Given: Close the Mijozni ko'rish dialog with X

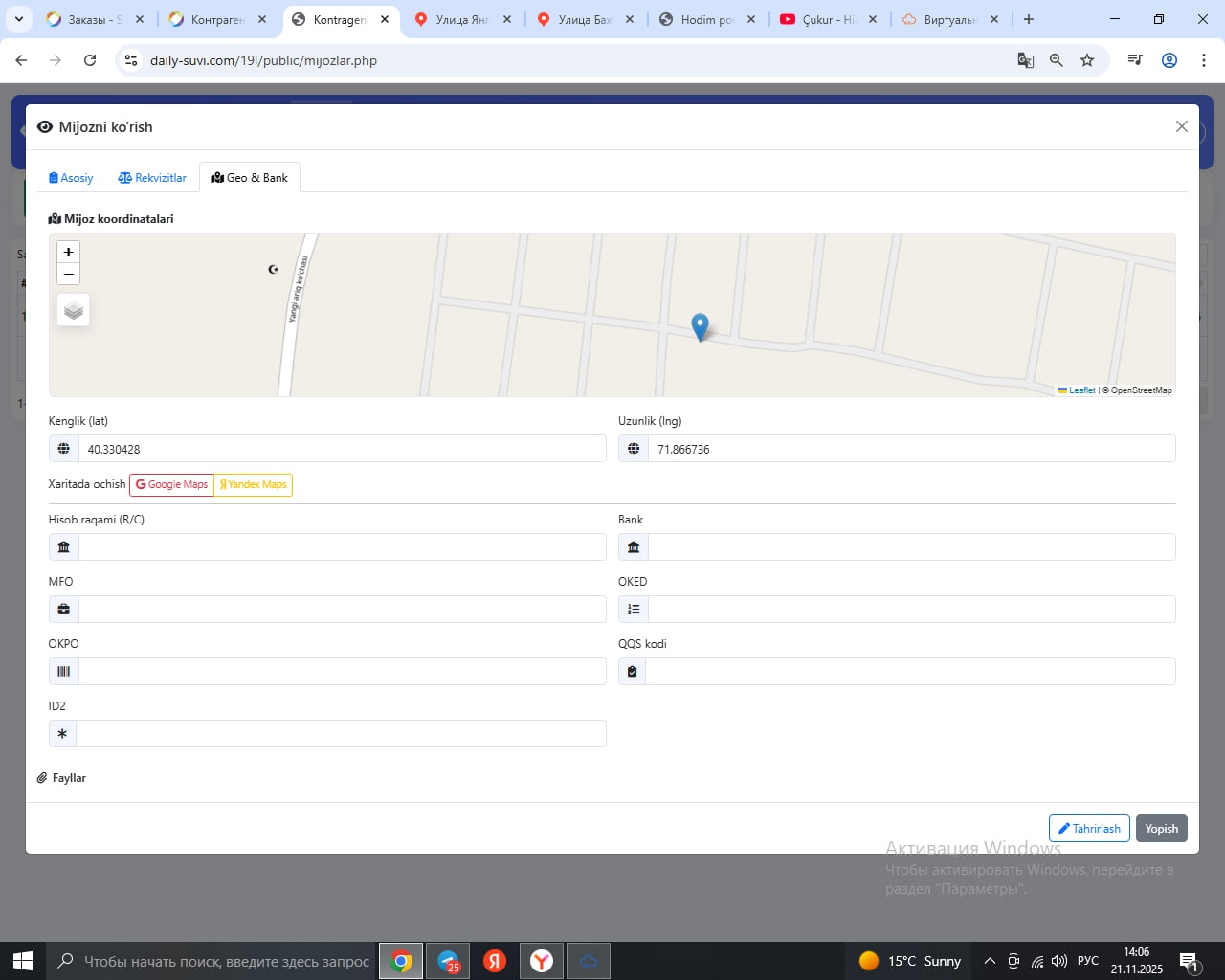Looking at the screenshot, I should click(x=1181, y=127).
